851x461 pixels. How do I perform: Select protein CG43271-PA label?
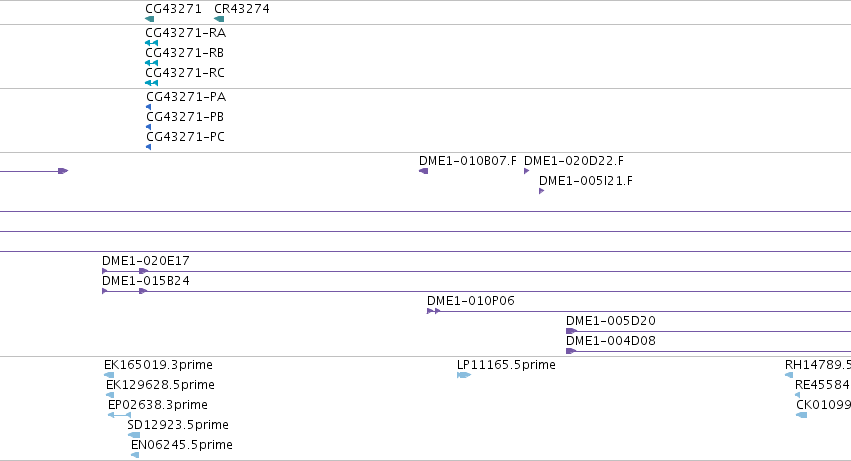click(186, 97)
